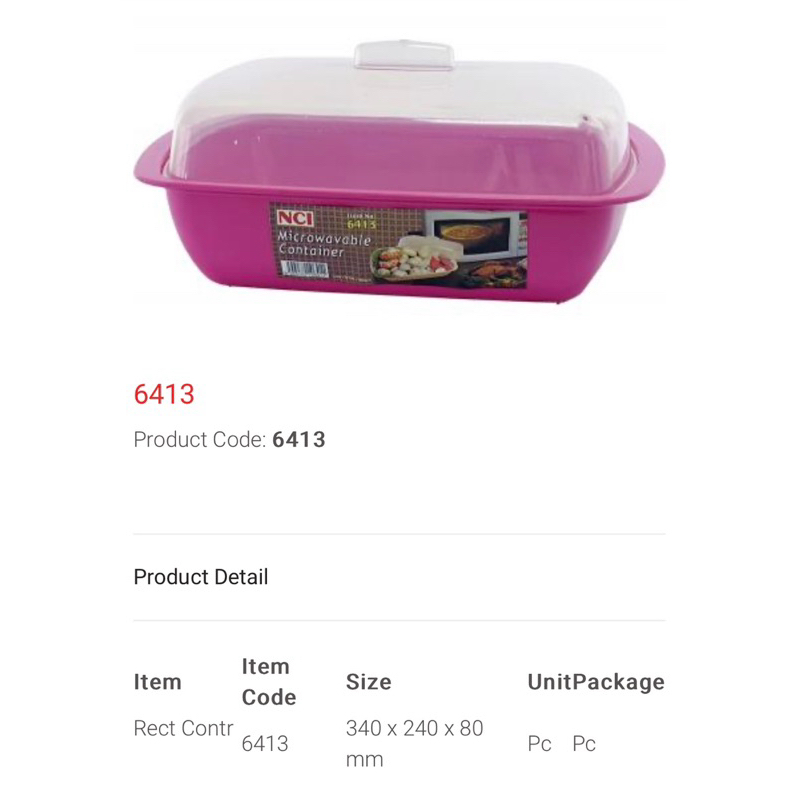Viewport: 800px width, 800px height.
Task: Select the 340 x 240 x 80 mm size cell
Action: click(415, 744)
